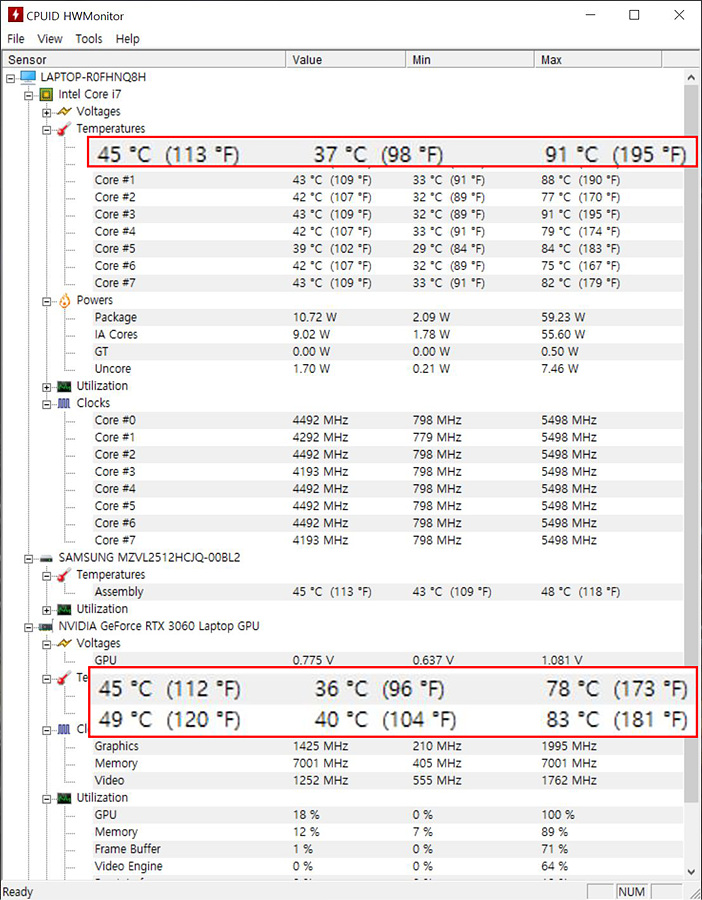Image resolution: width=702 pixels, height=900 pixels.
Task: Click the thermometer icon under the SAMSUNG drive
Action: [x=64, y=575]
